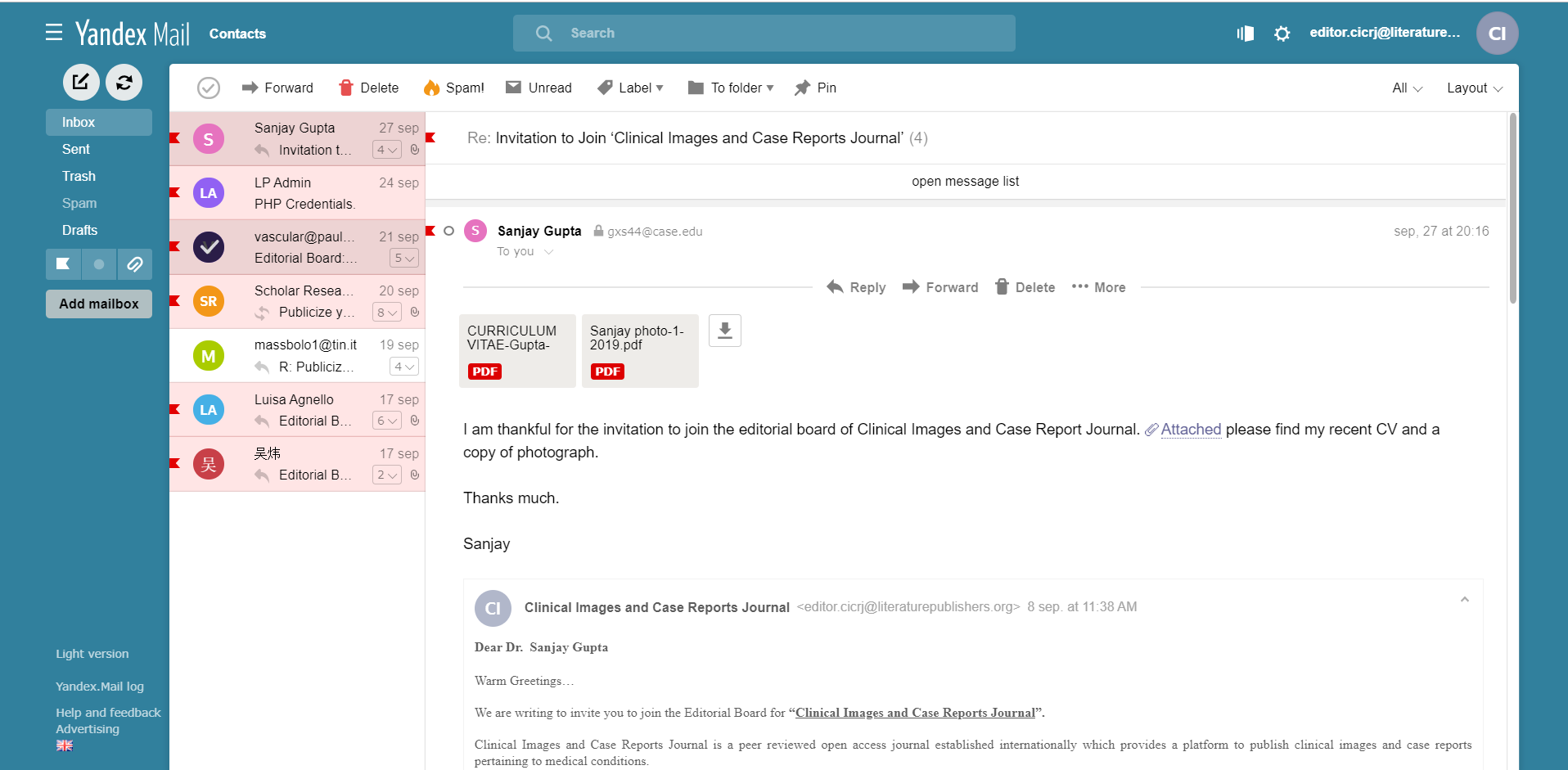The width and height of the screenshot is (1568, 770).
Task: Expand the Layout dropdown
Action: point(1474,88)
